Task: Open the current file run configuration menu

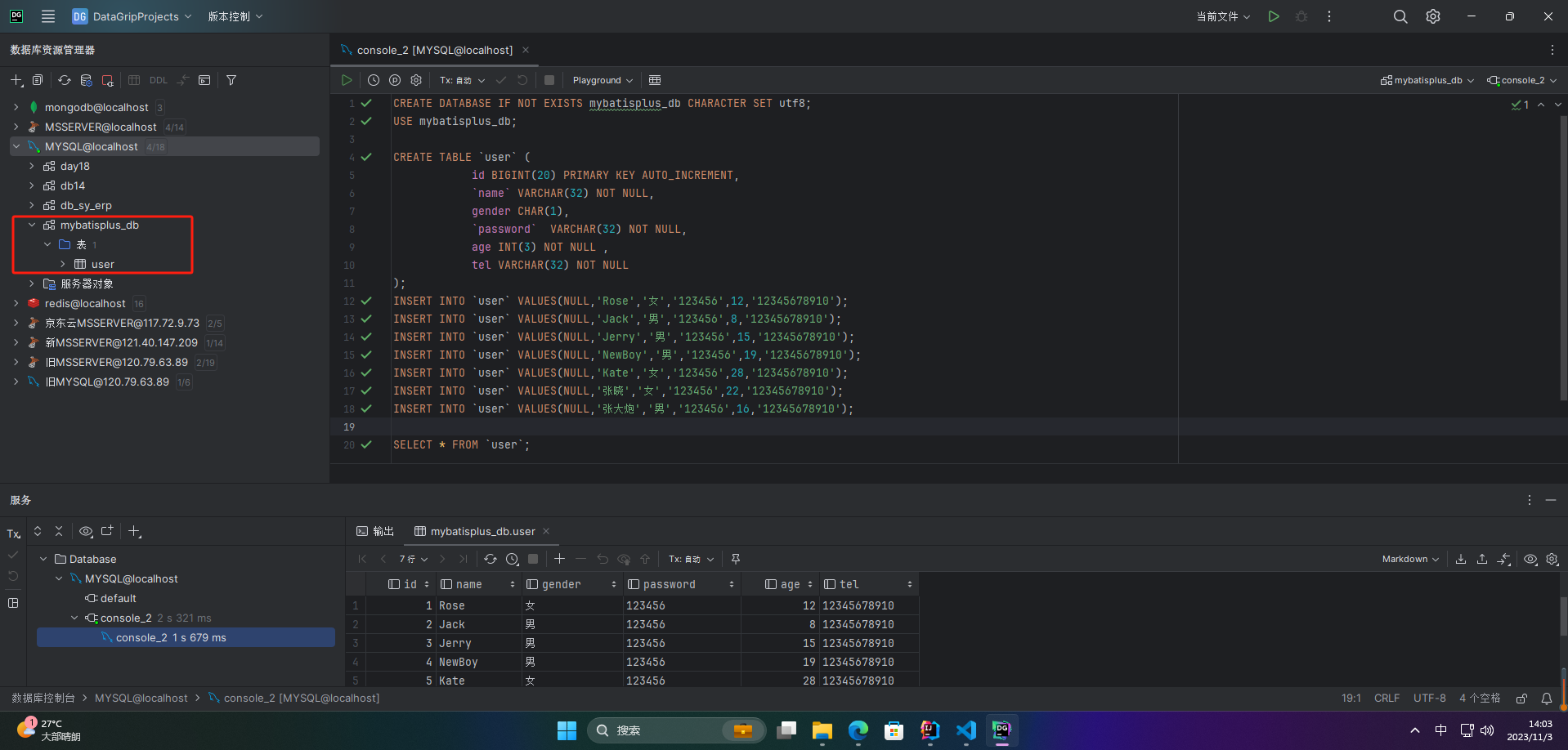Action: coord(1223,16)
